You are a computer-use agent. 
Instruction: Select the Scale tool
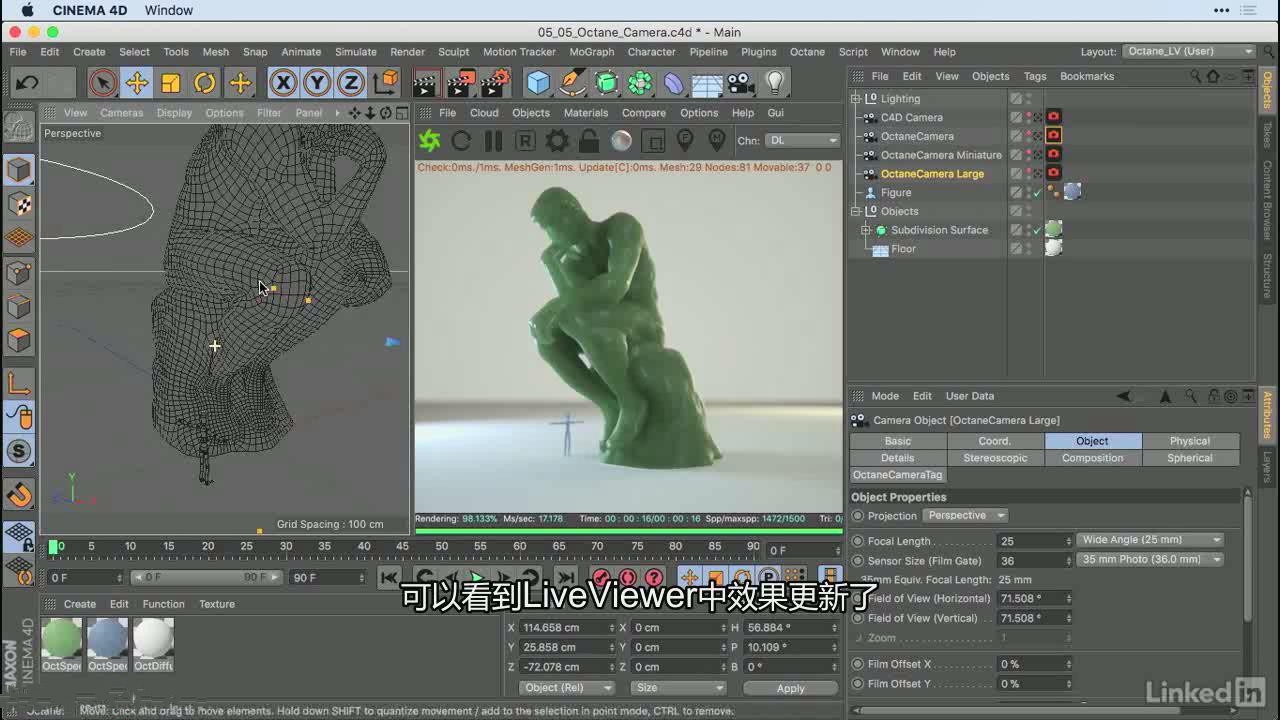coord(171,82)
